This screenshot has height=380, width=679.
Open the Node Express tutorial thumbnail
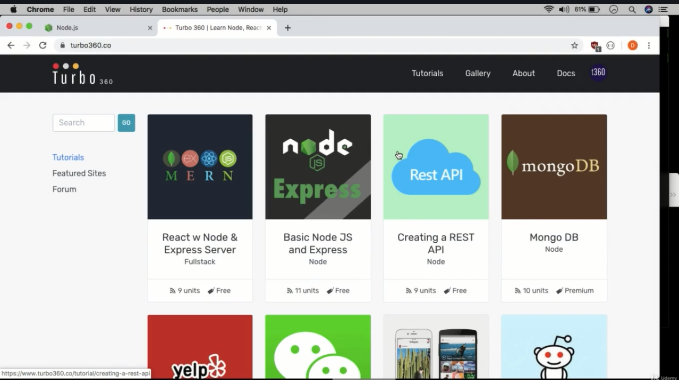click(318, 167)
